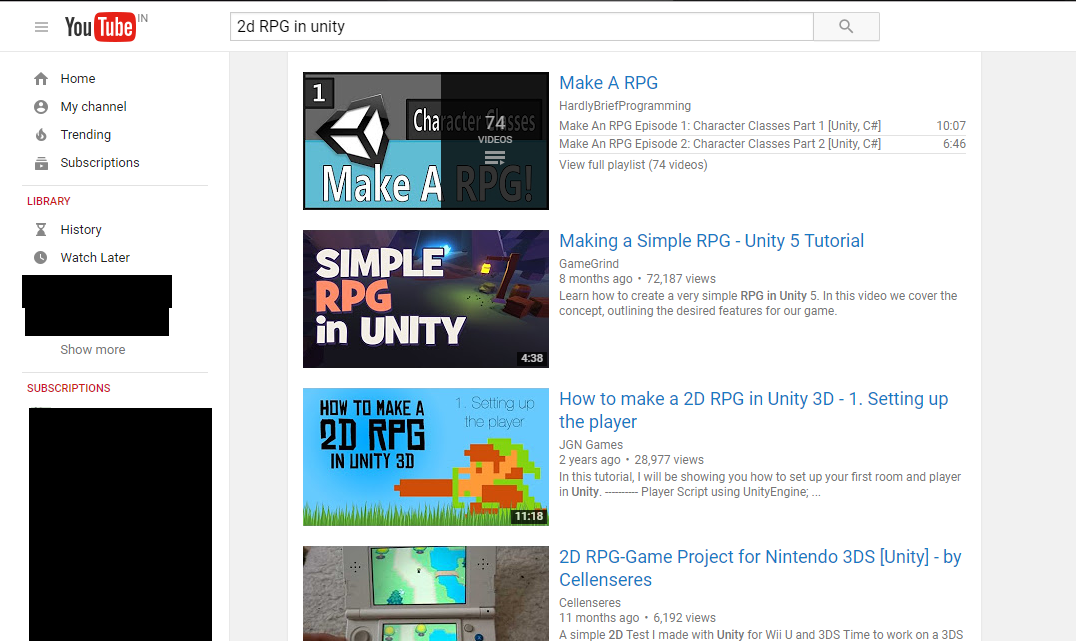The width and height of the screenshot is (1076, 641).
Task: Visit the GameGrind channel
Action: [x=589, y=264]
